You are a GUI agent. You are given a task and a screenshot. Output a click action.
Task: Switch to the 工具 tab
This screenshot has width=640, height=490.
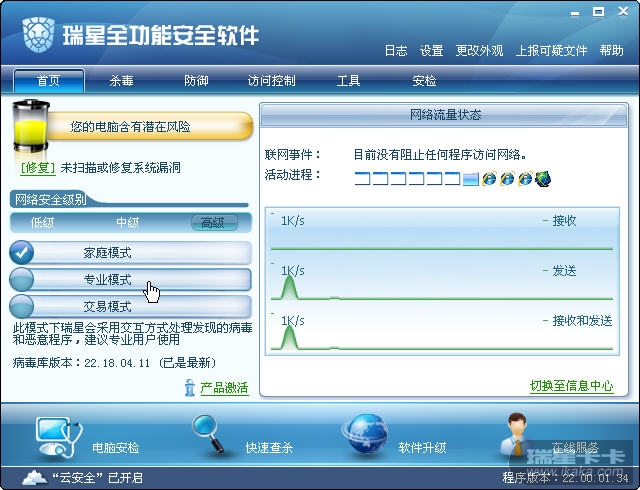click(x=348, y=80)
